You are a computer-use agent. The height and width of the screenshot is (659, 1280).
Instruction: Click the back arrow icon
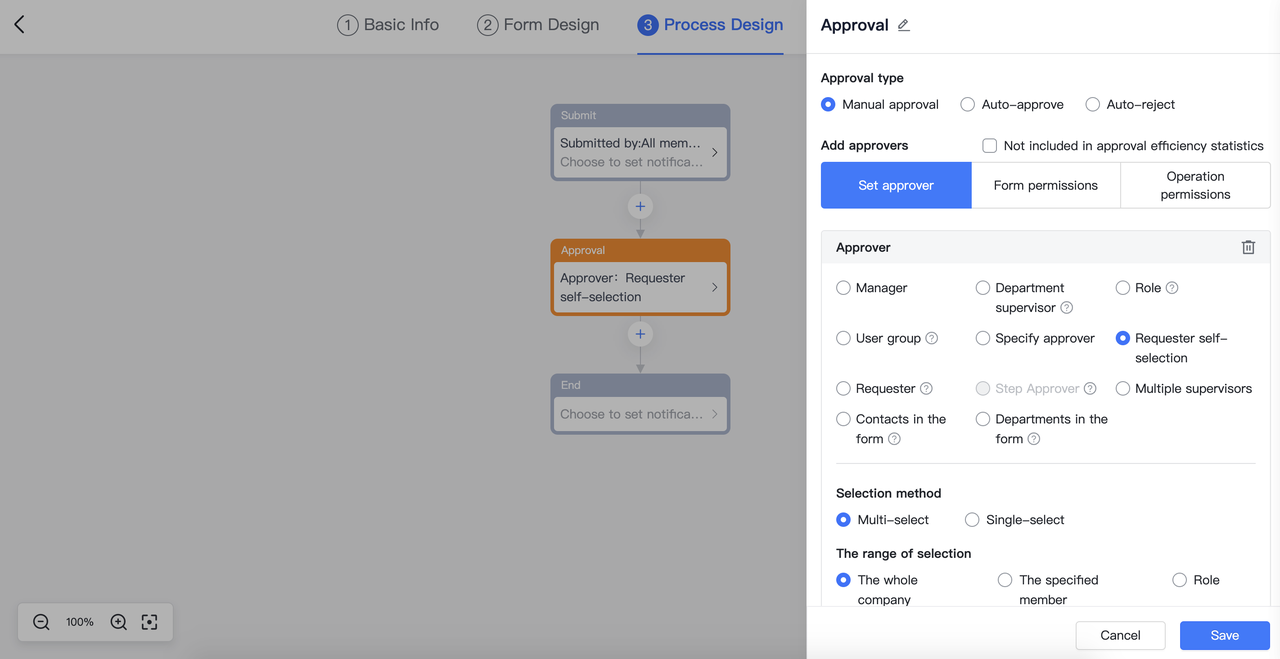pyautogui.click(x=19, y=25)
